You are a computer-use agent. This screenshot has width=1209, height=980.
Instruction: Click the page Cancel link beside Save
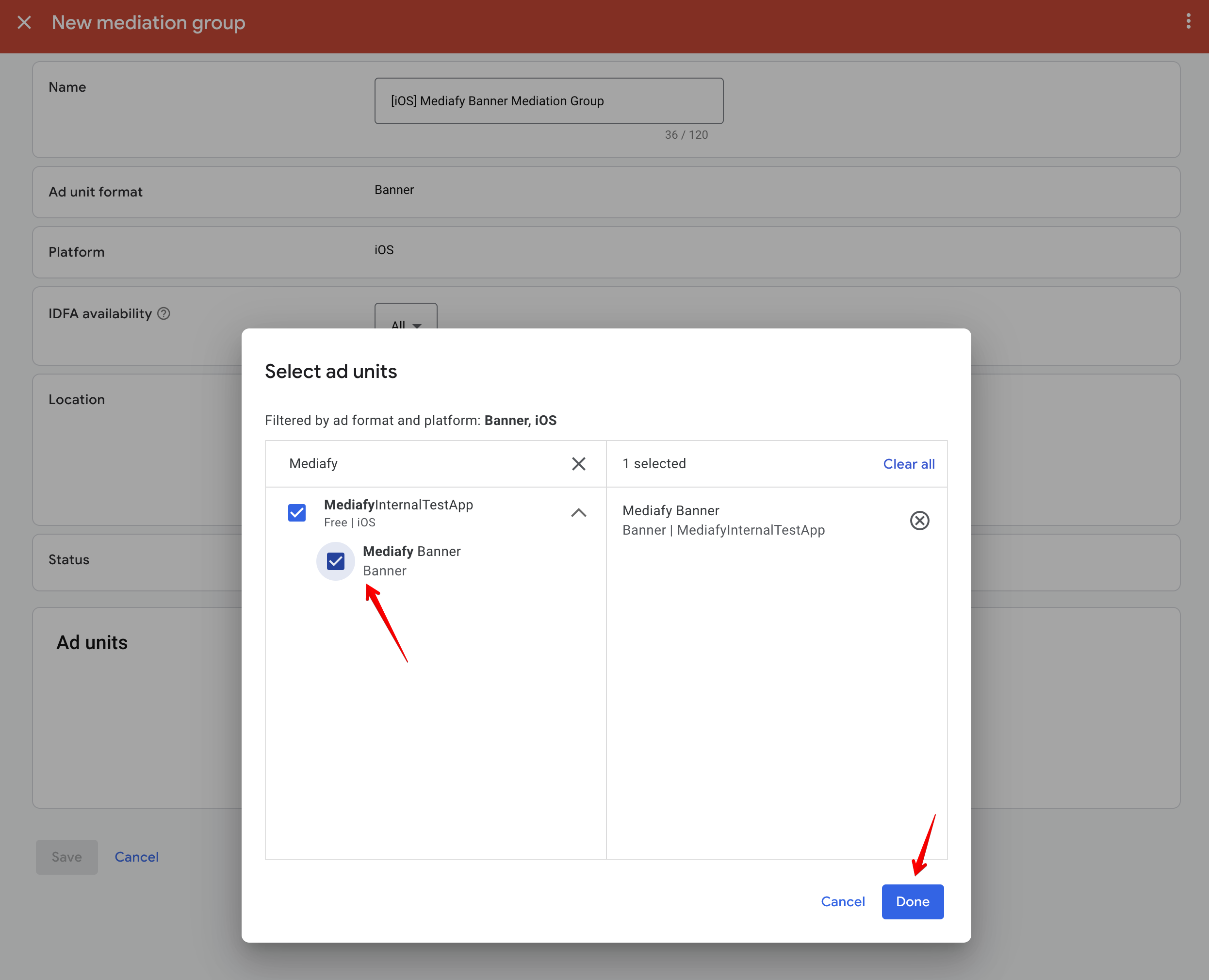[x=137, y=856]
